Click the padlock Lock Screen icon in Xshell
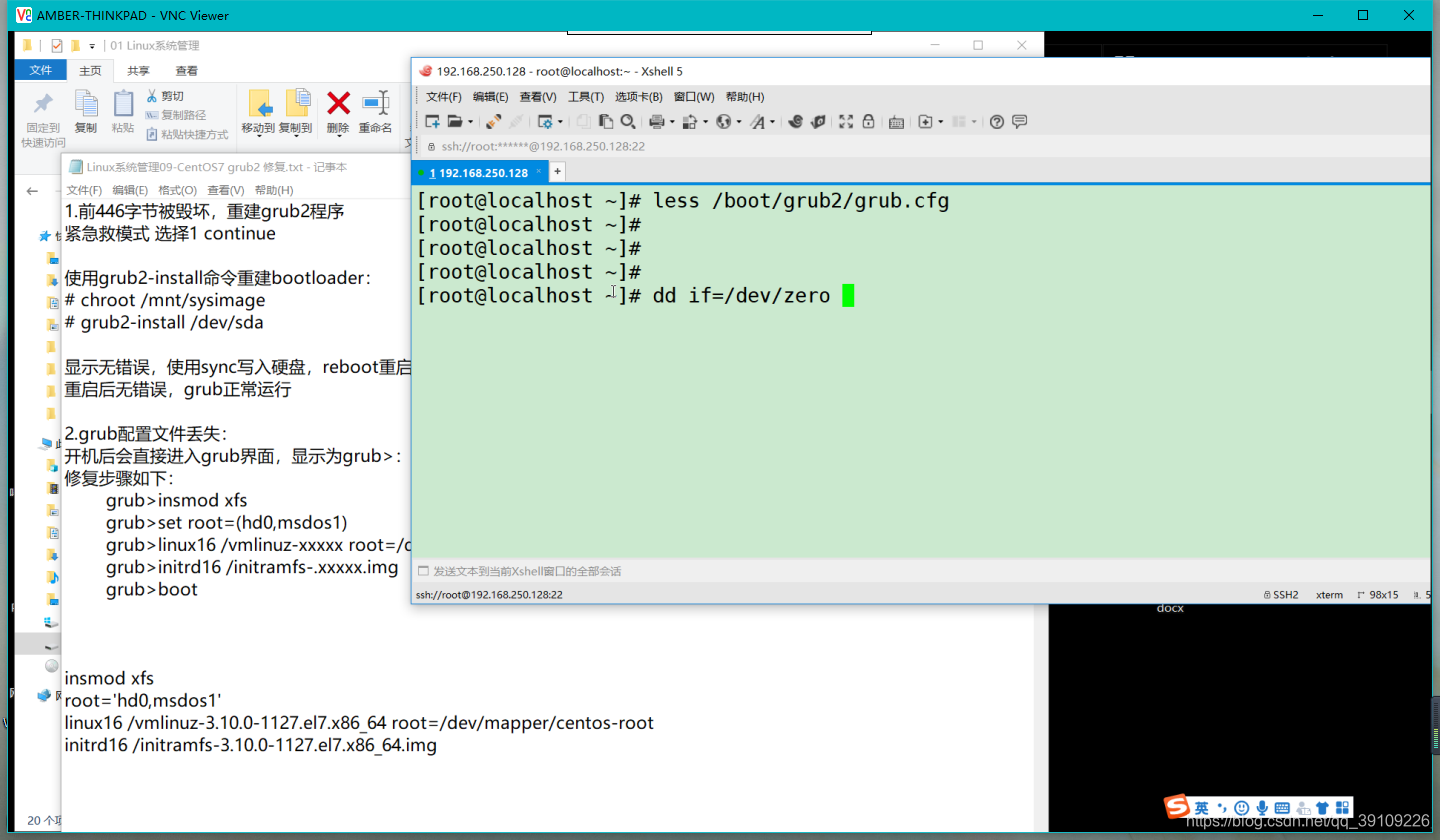The height and width of the screenshot is (840, 1440). point(868,122)
